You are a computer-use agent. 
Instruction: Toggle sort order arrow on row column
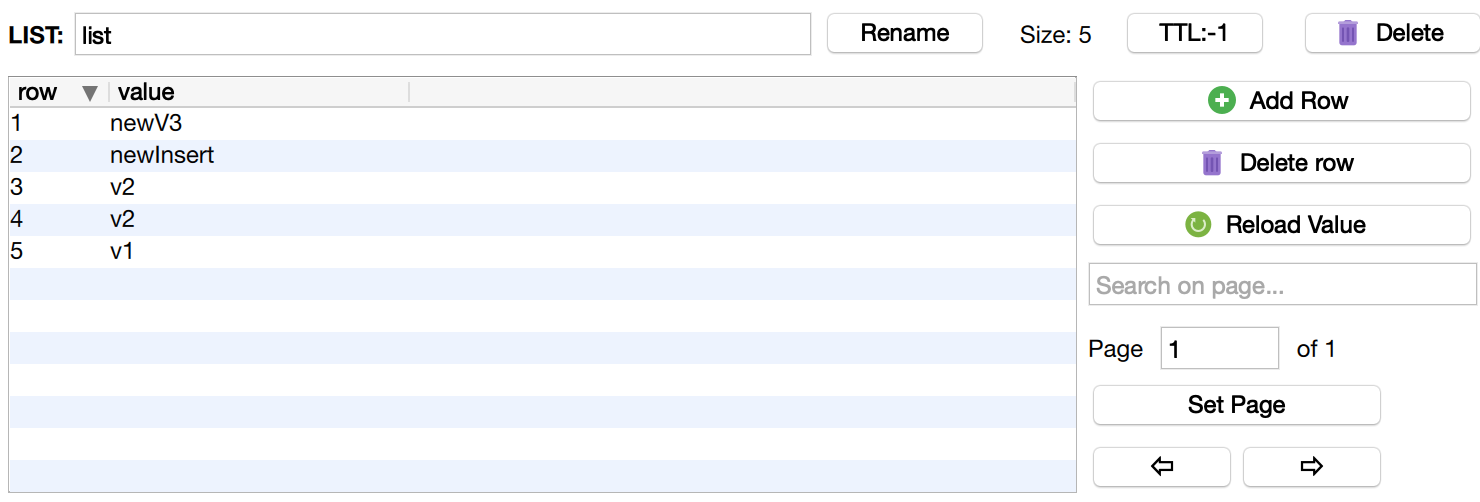pos(90,93)
